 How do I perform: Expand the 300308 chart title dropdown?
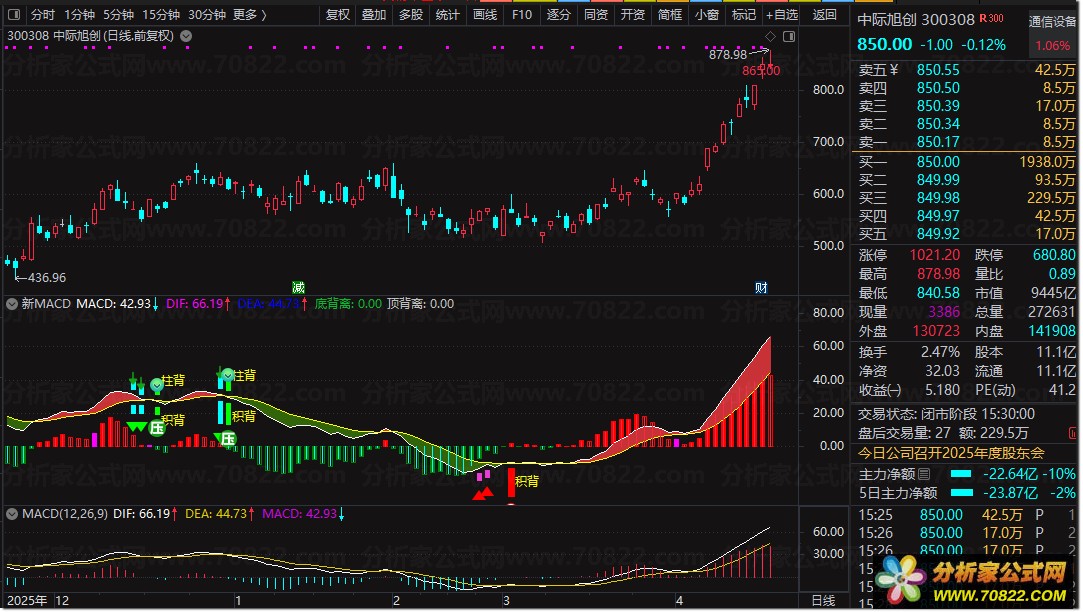pyautogui.click(x=185, y=35)
